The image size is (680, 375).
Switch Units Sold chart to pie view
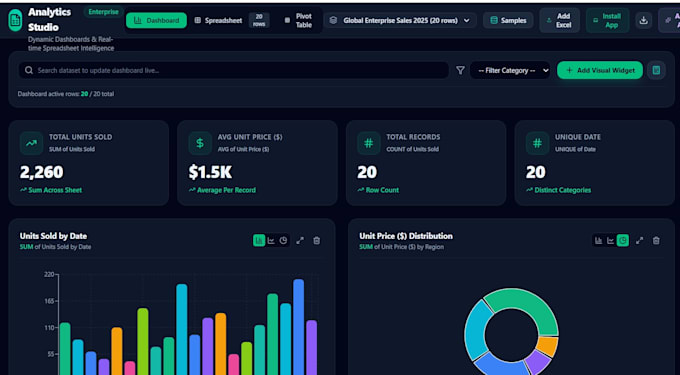tap(283, 241)
